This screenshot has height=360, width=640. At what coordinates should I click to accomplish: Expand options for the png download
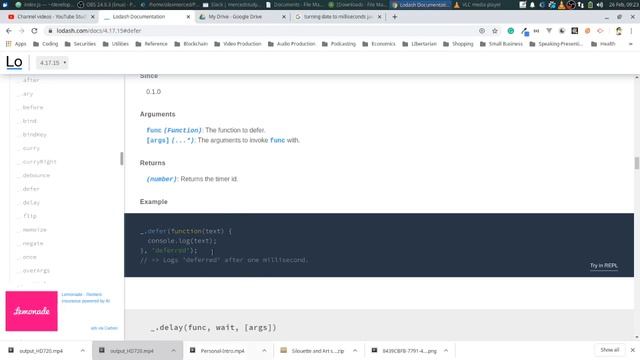point(446,351)
